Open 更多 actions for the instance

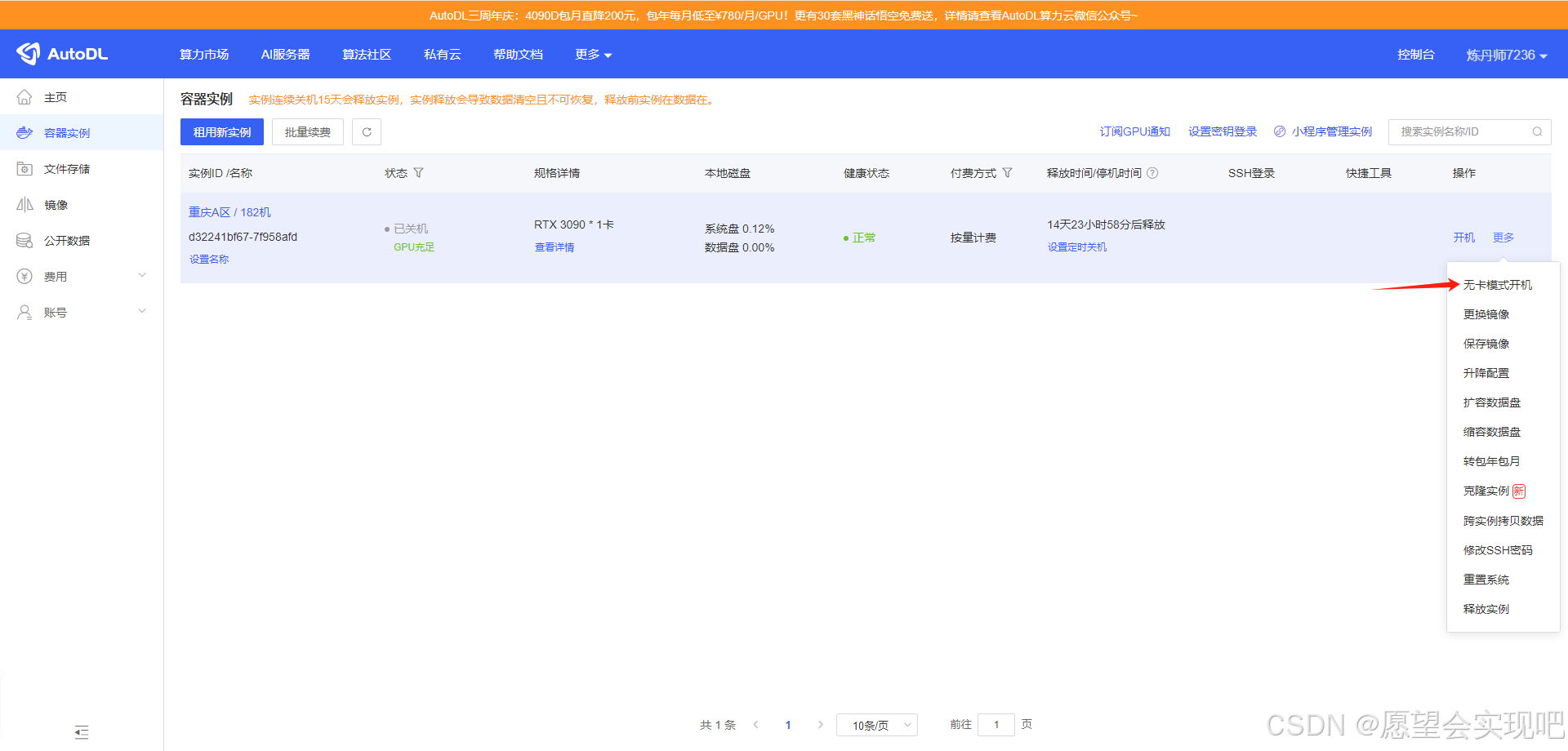[1503, 238]
